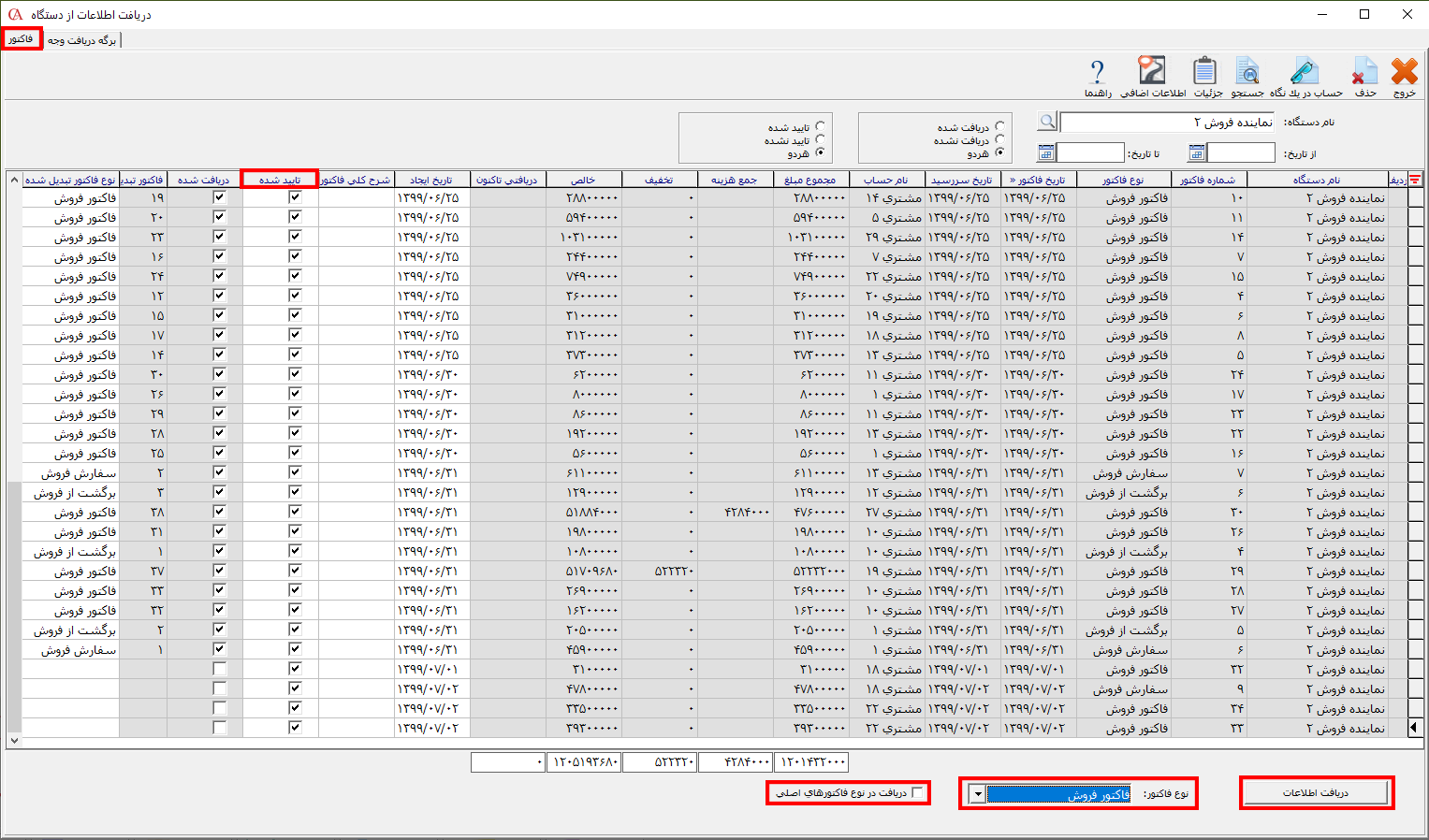The height and width of the screenshot is (840, 1429).
Task: Open calendar picker for از تاریخ
Action: 1197,152
